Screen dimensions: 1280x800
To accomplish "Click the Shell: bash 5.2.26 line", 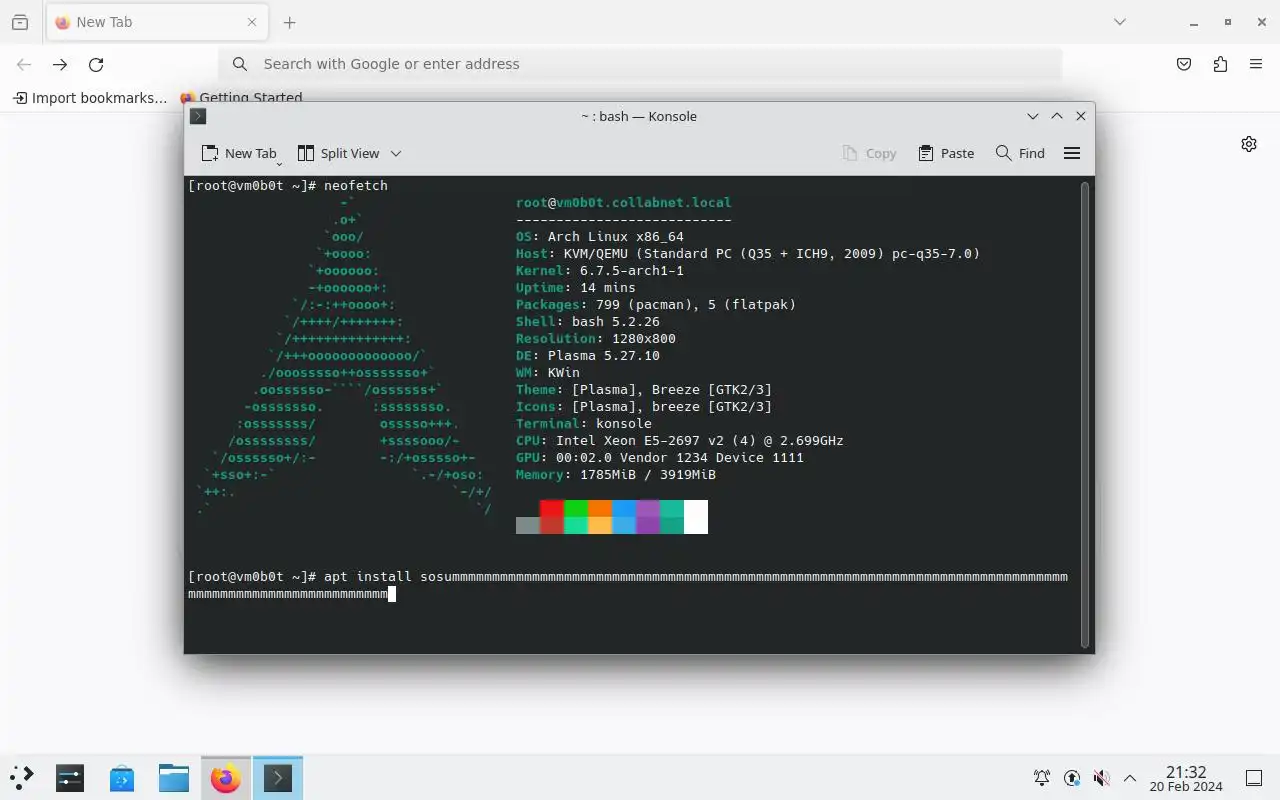I will [588, 322].
